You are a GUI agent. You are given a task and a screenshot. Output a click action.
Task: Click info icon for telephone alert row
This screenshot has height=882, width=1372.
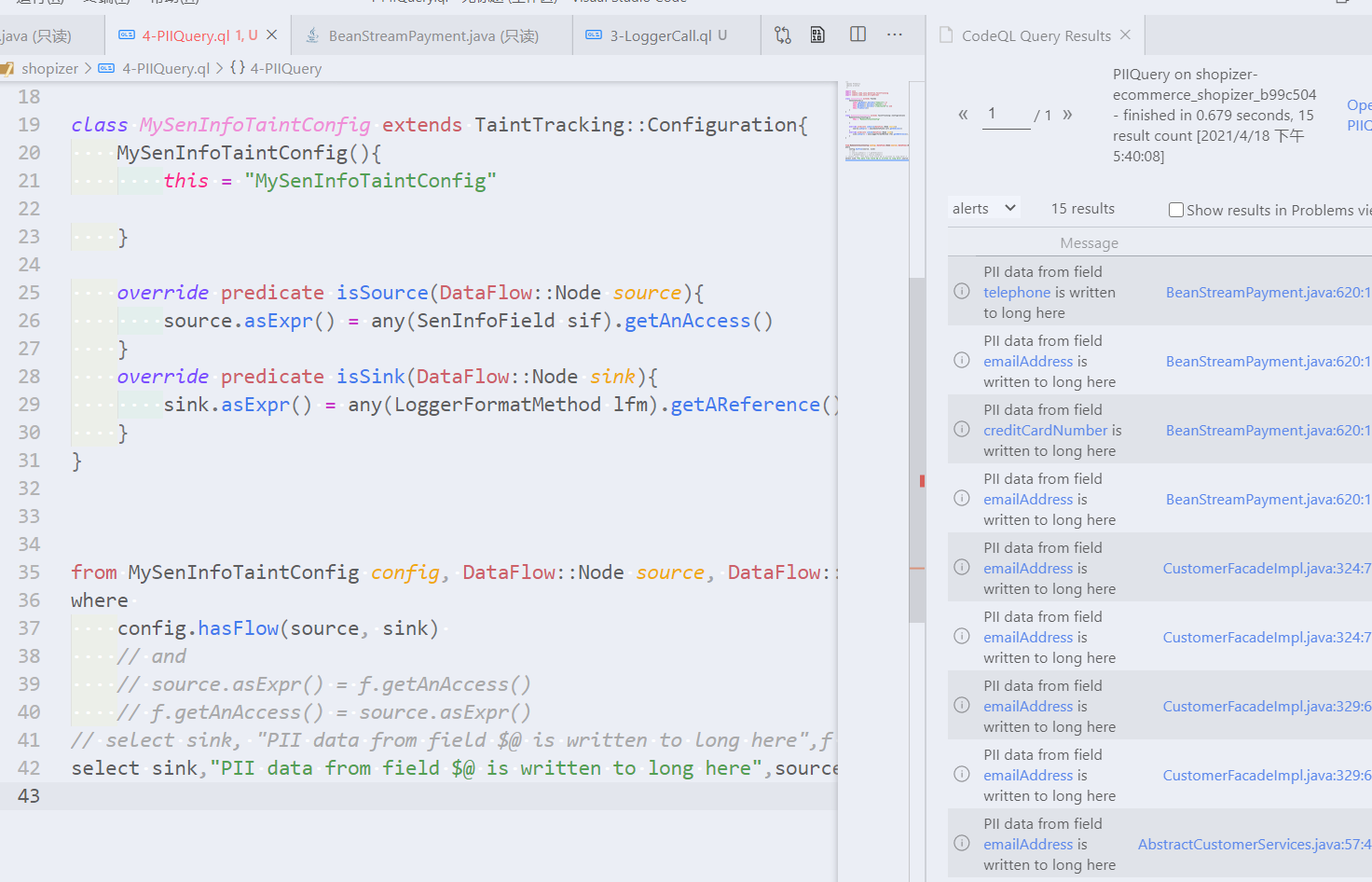(x=962, y=291)
